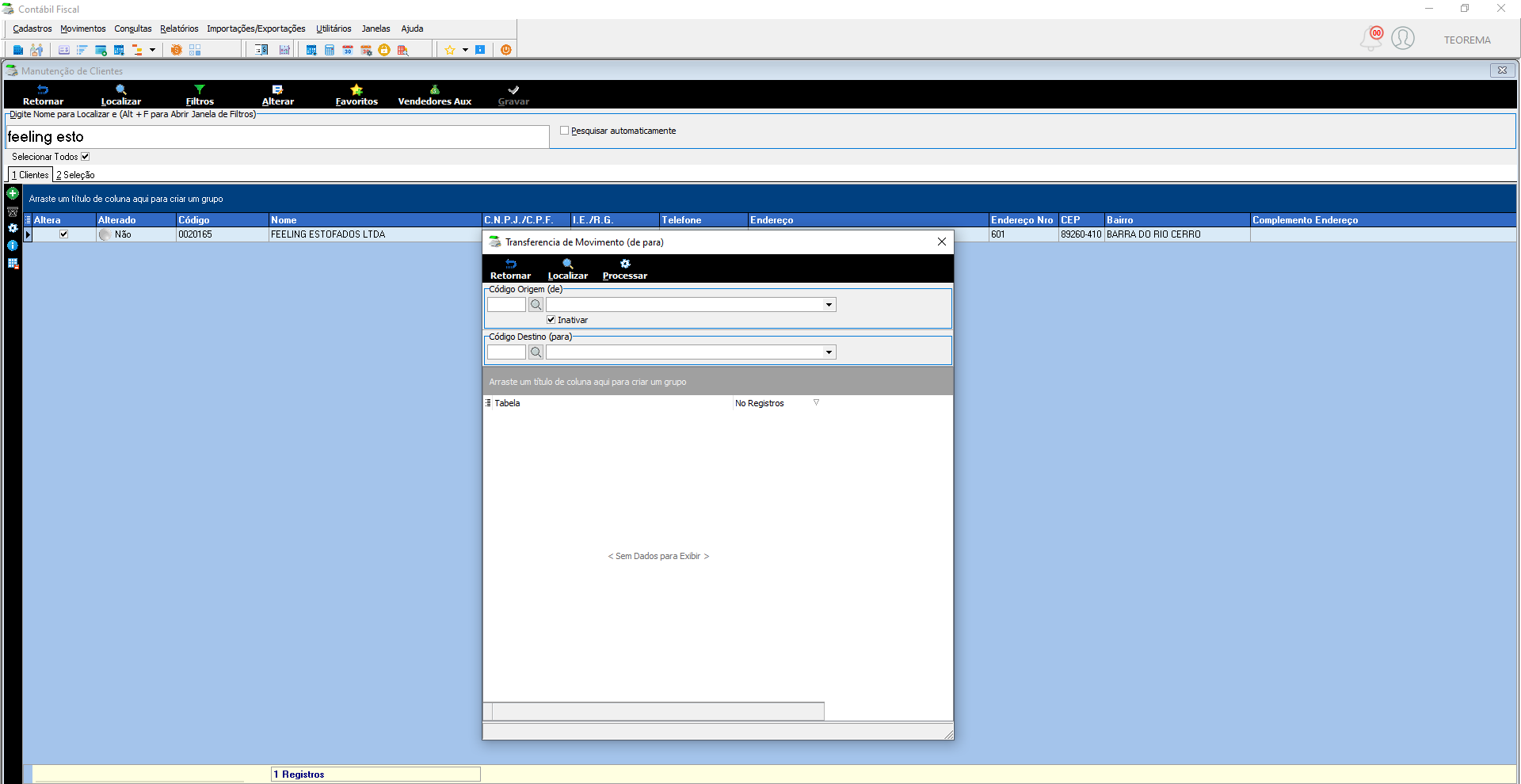
Task: Toggle Altera checkbox for FEELING ESTOFADOS row
Action: pyautogui.click(x=64, y=234)
